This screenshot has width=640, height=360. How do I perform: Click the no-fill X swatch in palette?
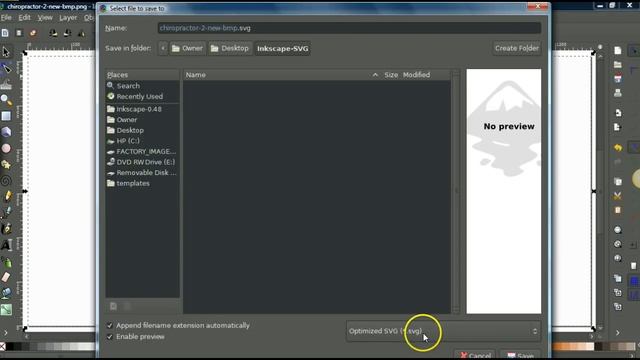pos(3,347)
